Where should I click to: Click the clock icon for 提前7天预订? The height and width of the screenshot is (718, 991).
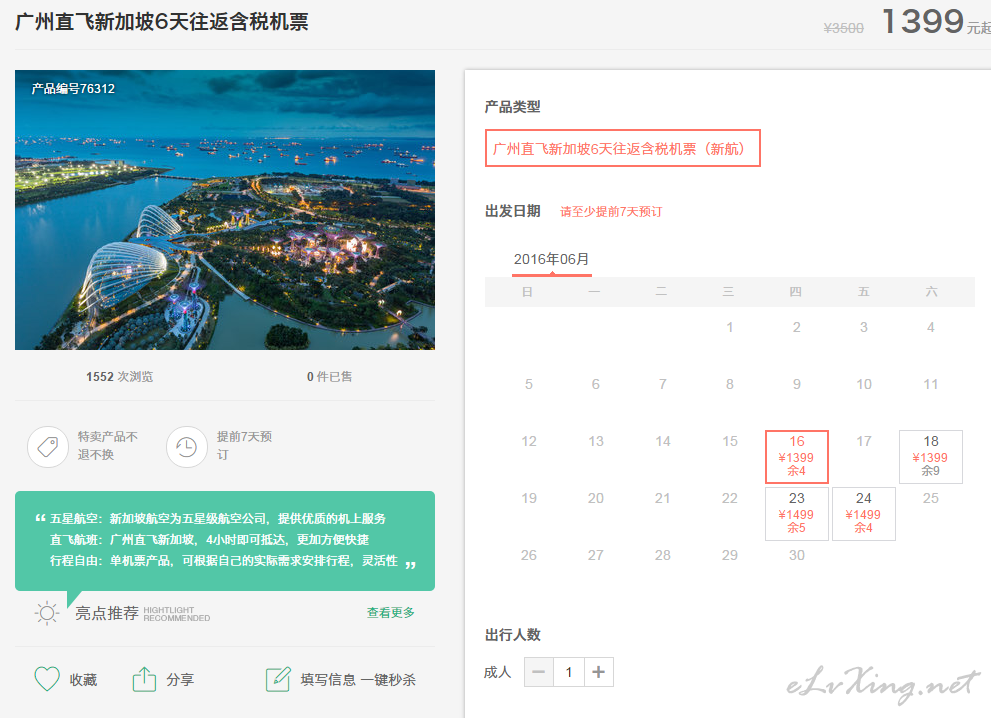tap(186, 447)
